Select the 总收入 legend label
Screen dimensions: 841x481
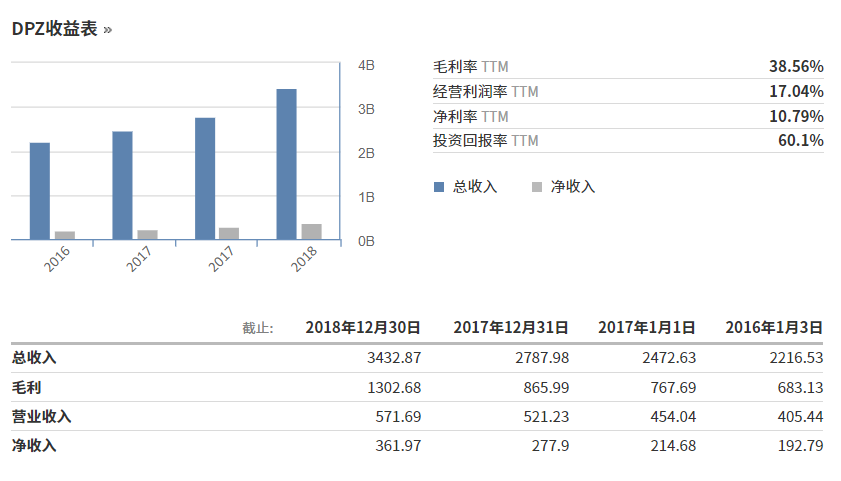click(475, 187)
